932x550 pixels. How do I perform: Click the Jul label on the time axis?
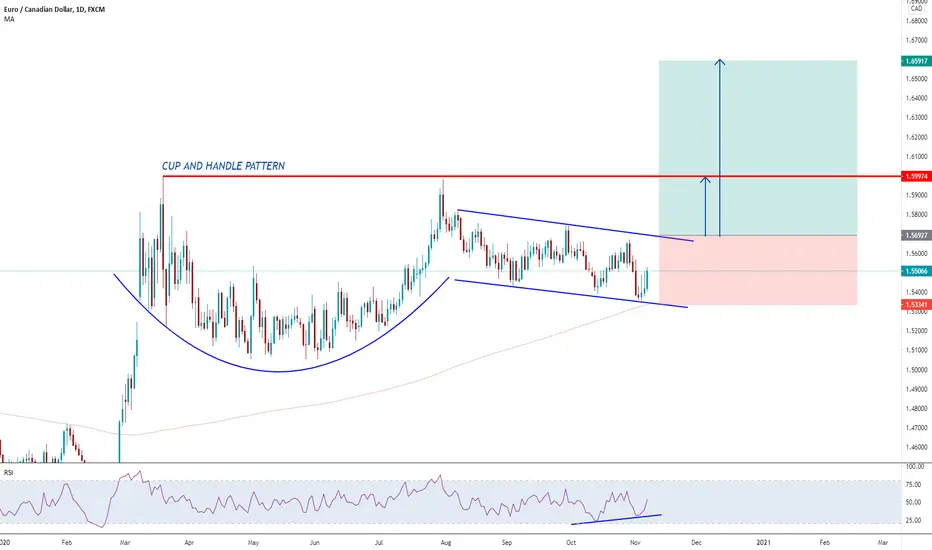point(379,542)
